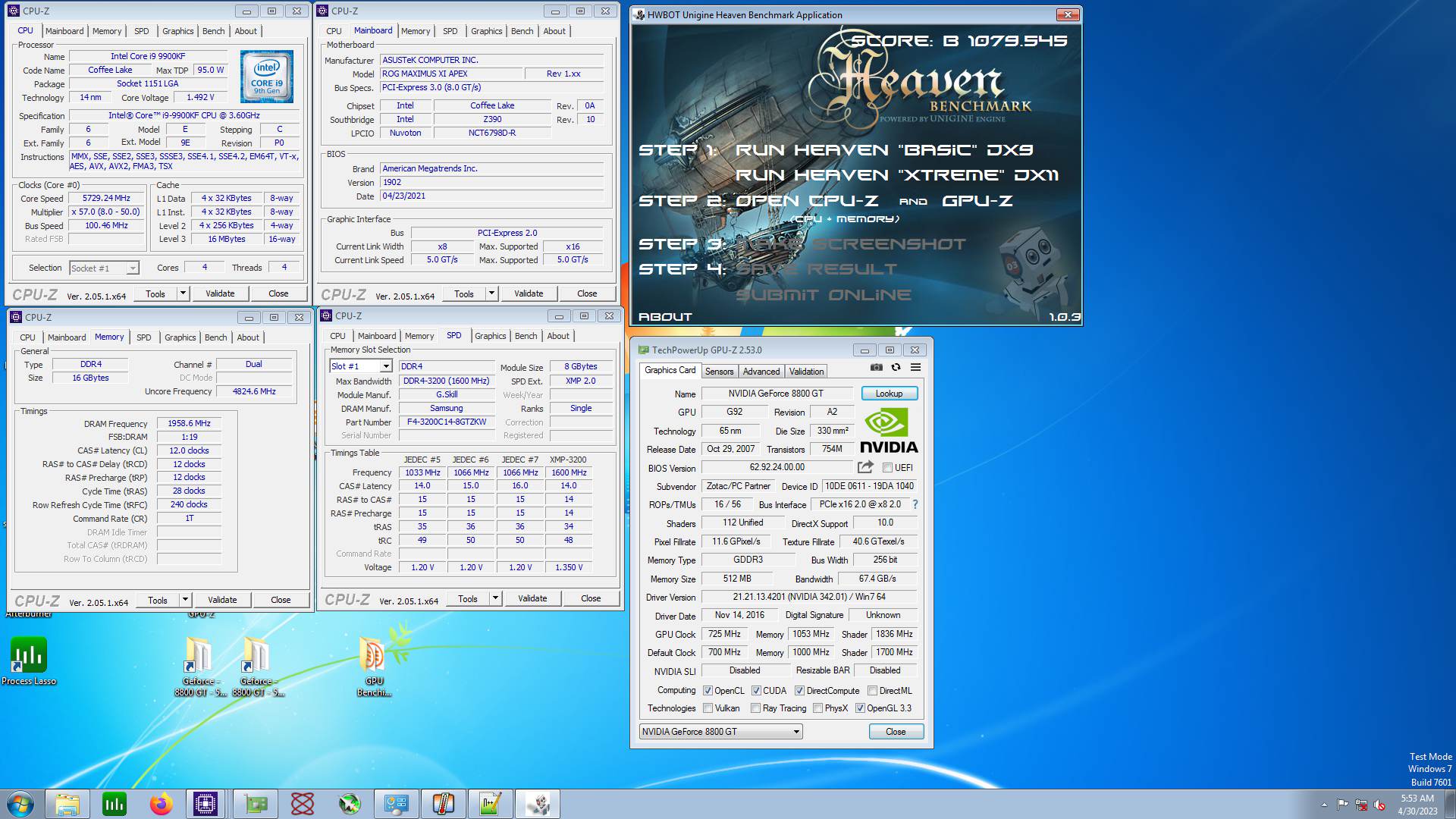
Task: Click the Bus Interface question mark icon
Action: pos(915,504)
